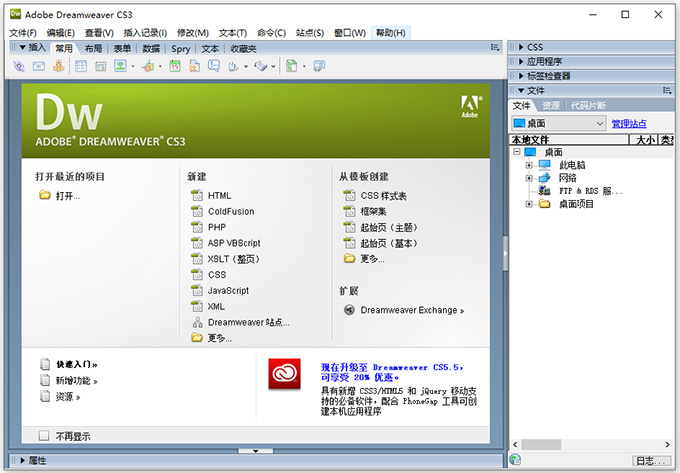The image size is (680, 473).
Task: Click the Email Link insert icon
Action: coord(39,66)
